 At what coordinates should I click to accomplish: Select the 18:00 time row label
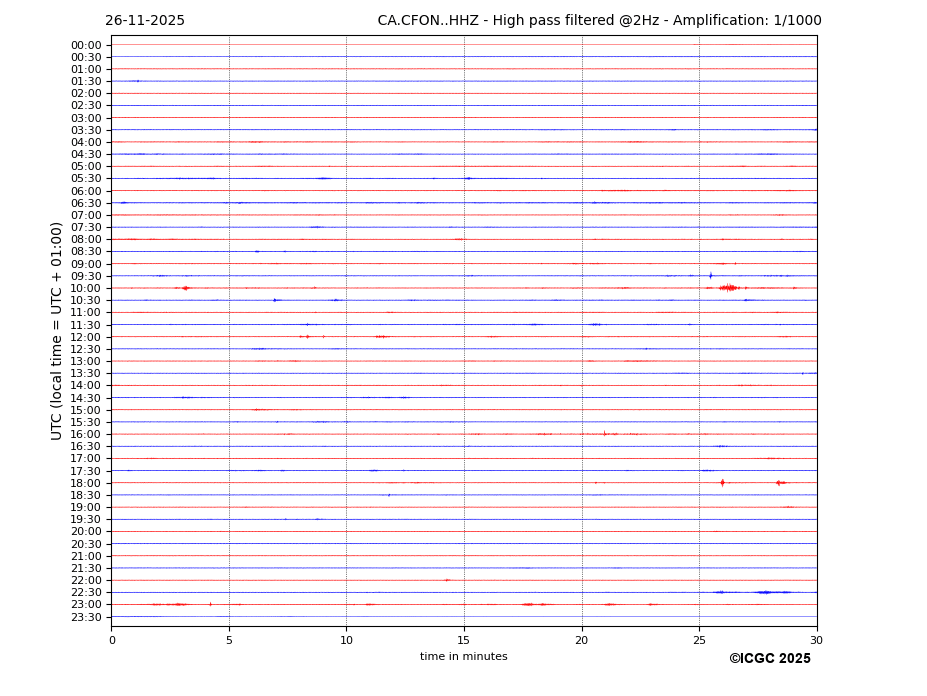pos(85,483)
